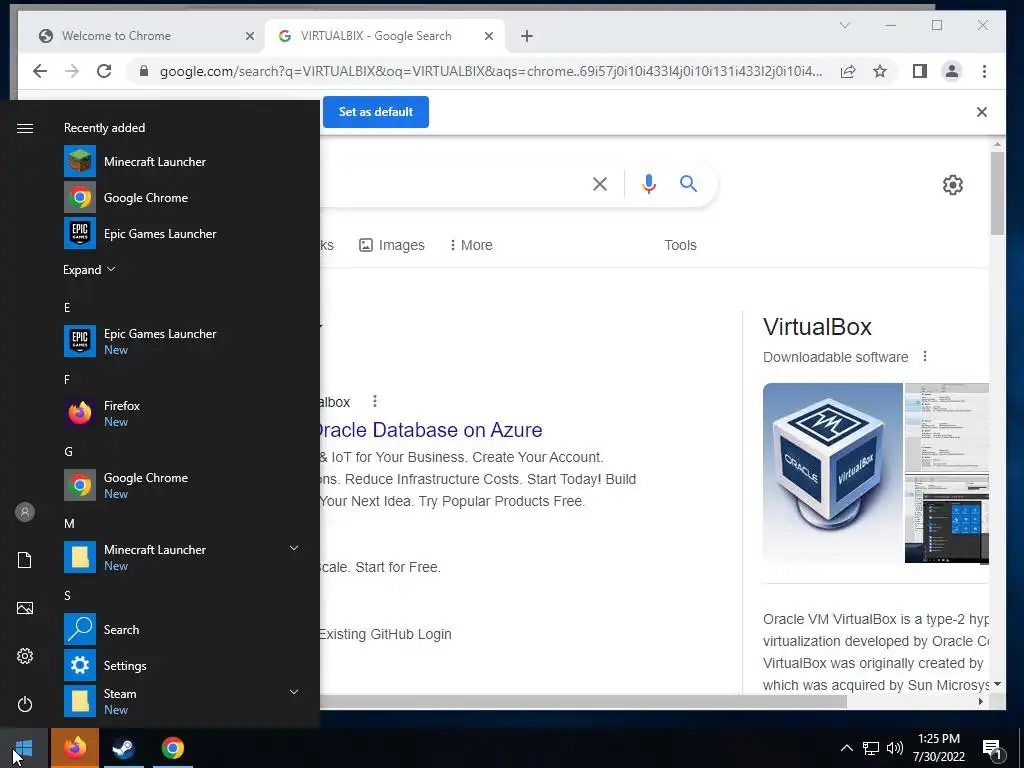
Task: View the VirtualBox logo image
Action: click(833, 473)
